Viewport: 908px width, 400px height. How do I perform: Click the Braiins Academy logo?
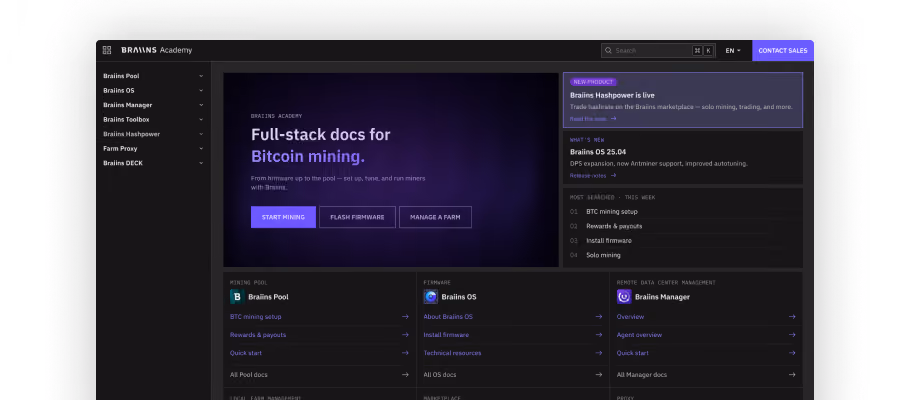pos(156,50)
